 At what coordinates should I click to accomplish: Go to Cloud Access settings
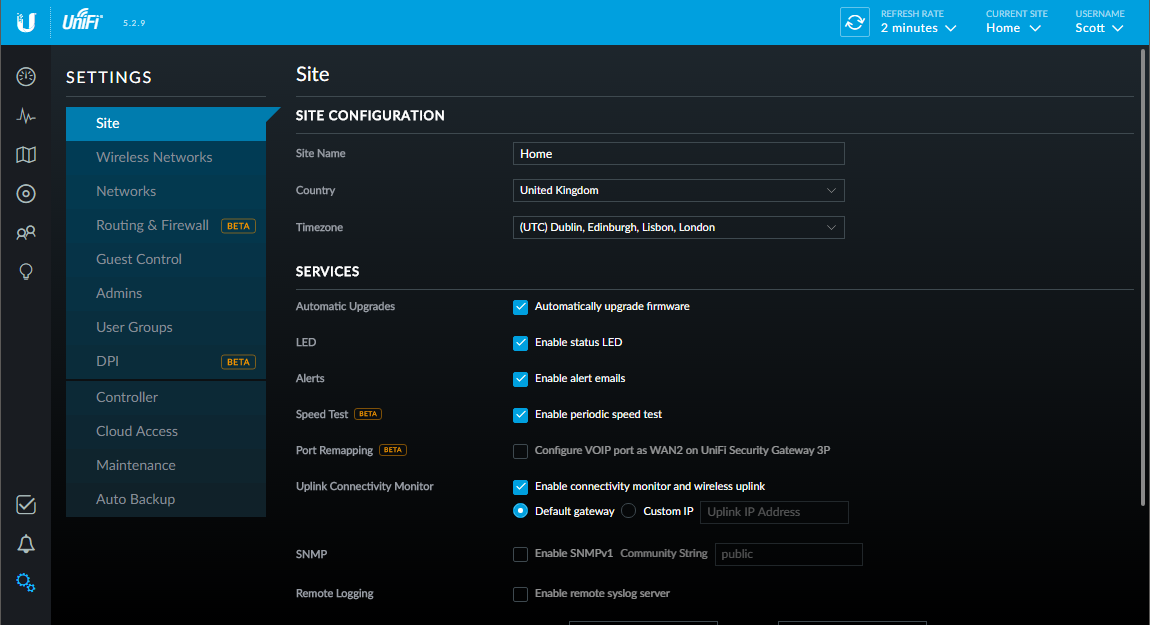136,430
